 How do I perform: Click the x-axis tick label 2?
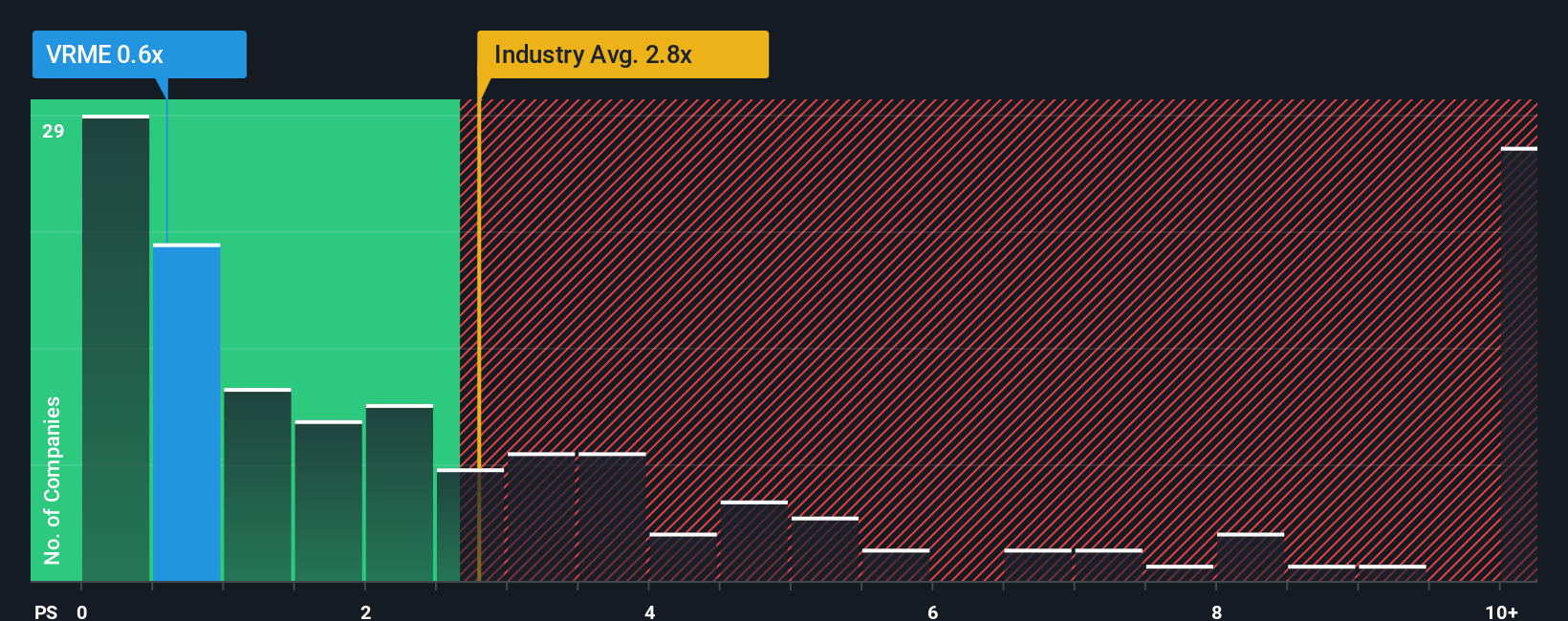[365, 611]
